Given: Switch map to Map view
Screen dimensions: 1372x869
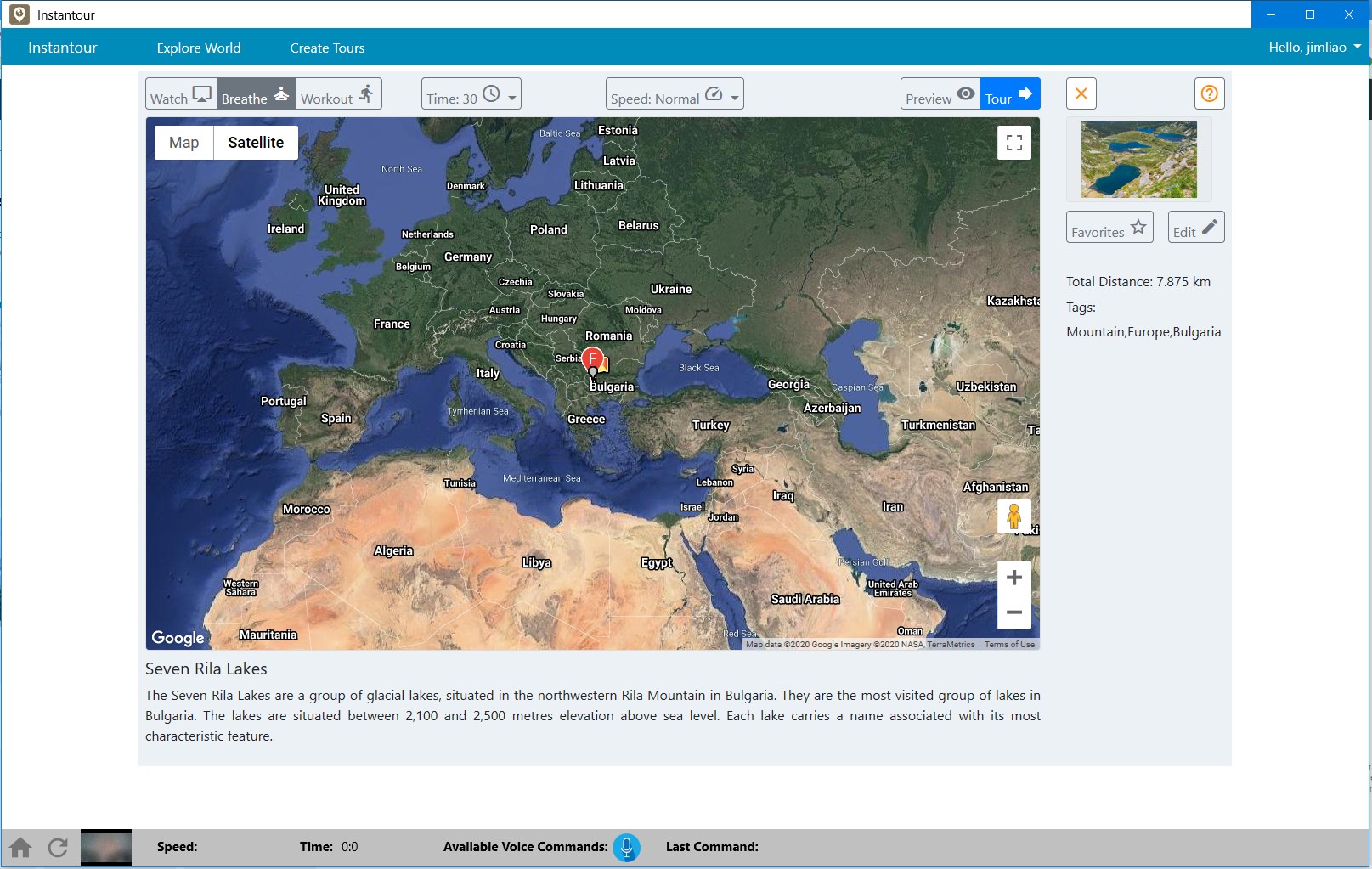Looking at the screenshot, I should tap(183, 143).
